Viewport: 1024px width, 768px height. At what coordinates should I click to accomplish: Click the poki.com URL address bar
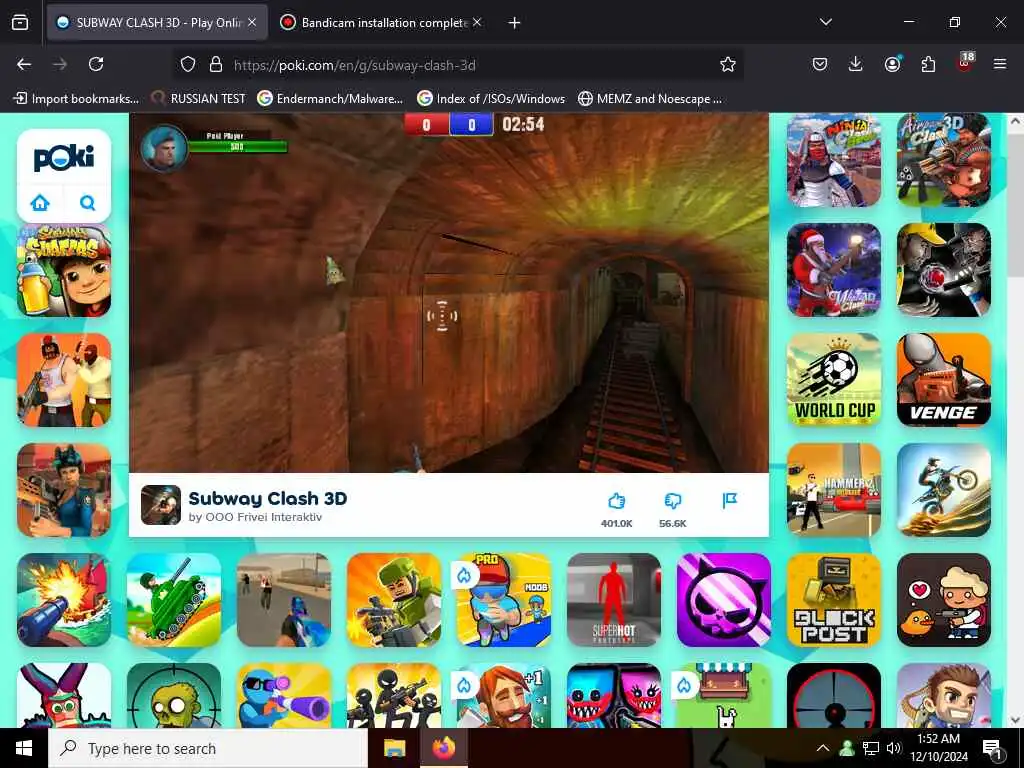[x=457, y=65]
